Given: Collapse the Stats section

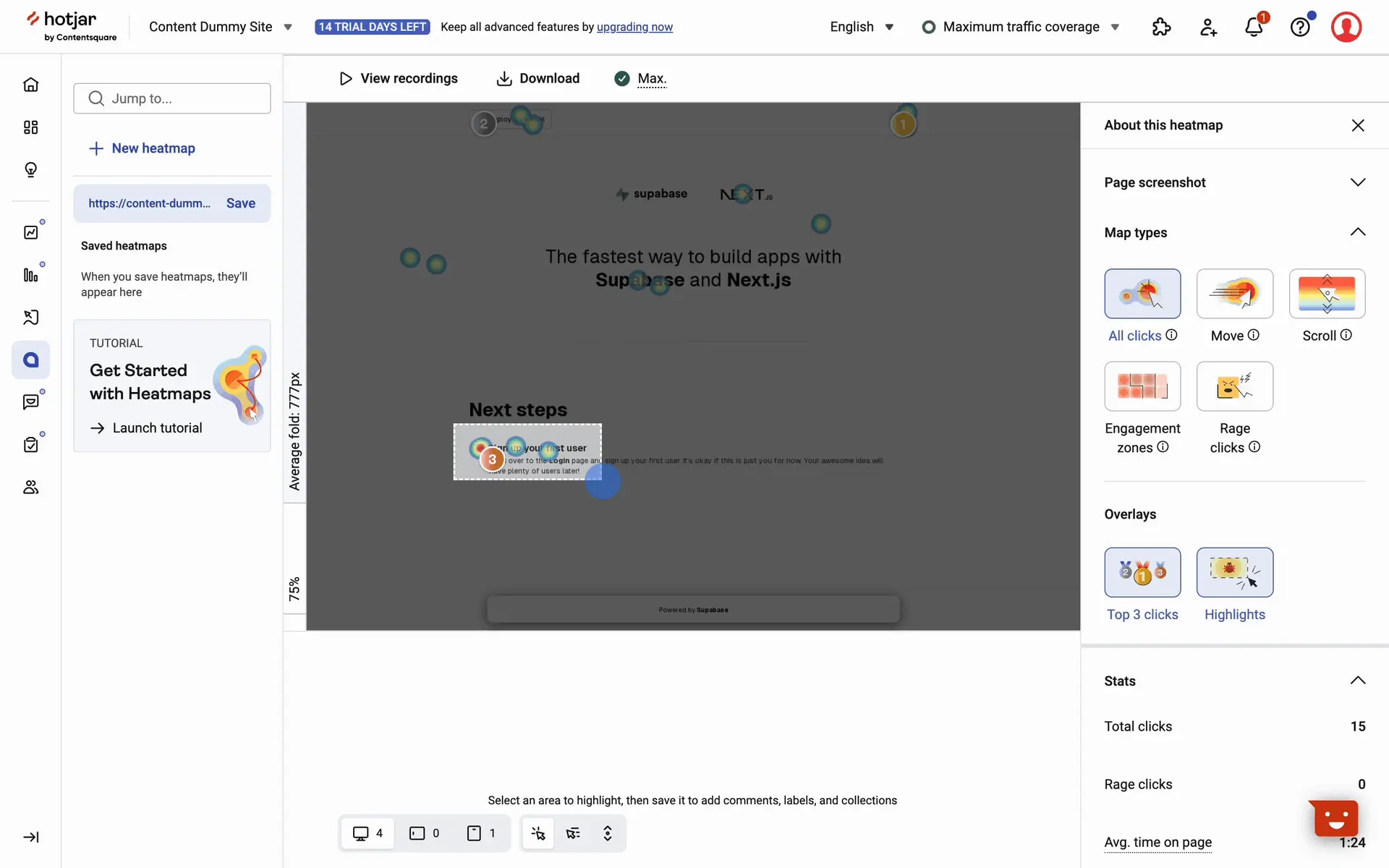Looking at the screenshot, I should (x=1357, y=681).
